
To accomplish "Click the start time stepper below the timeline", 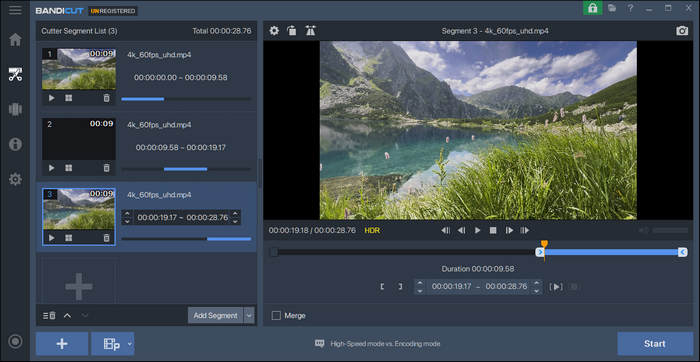I will (419, 287).
